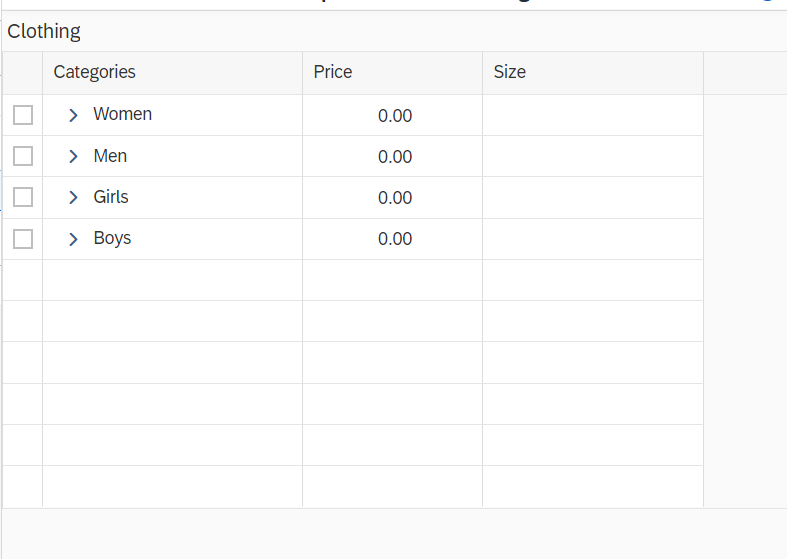This screenshot has width=787, height=559.
Task: Expand the Men category row
Action: point(73,157)
